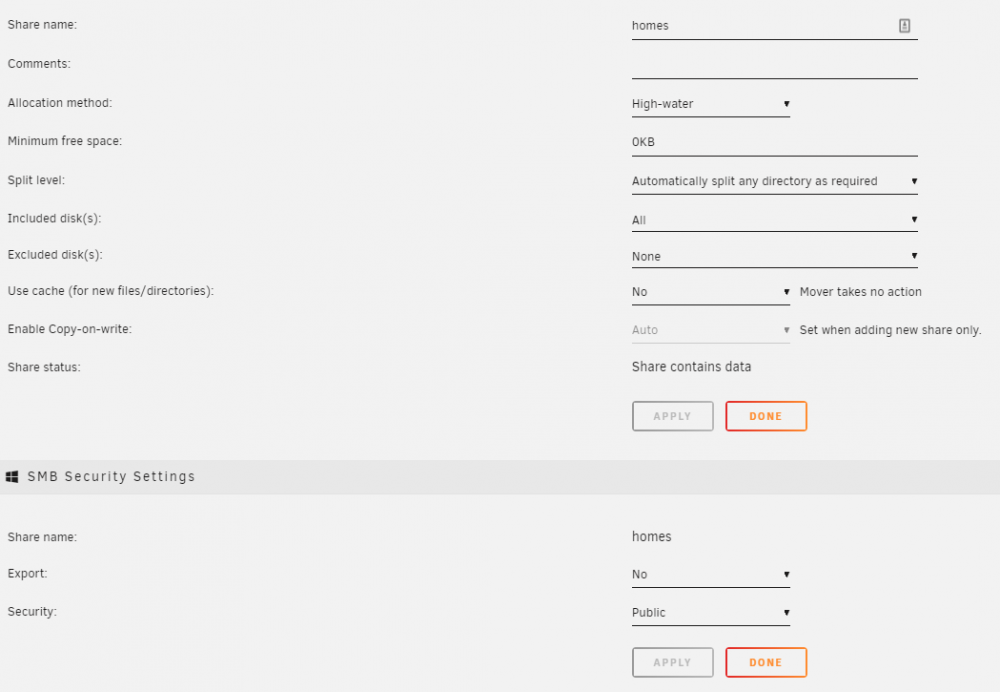Open the Use cache dropdown
Image resolution: width=1000 pixels, height=692 pixels.
[x=710, y=292]
